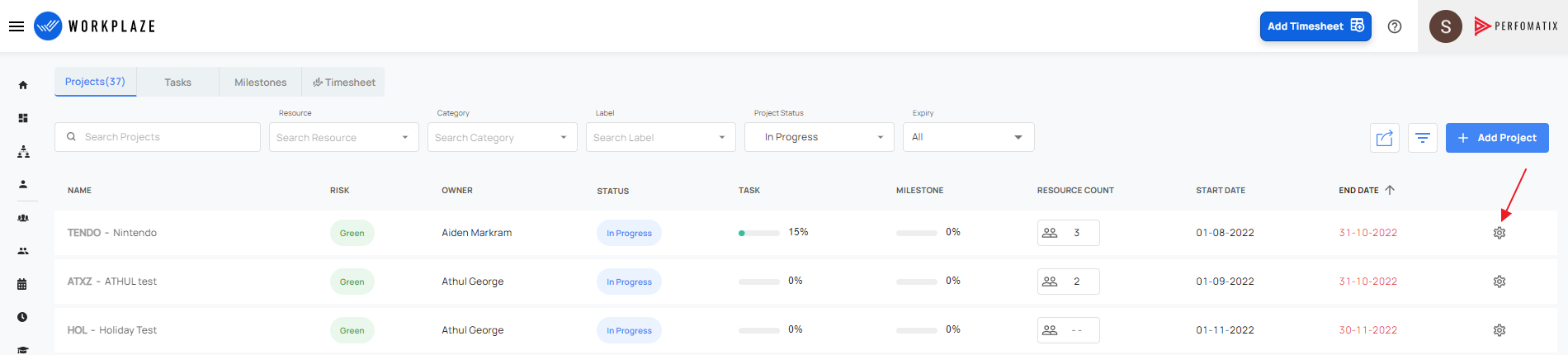Image resolution: width=1568 pixels, height=355 pixels.
Task: Click end date 30-11-2022
Action: [x=1368, y=330]
